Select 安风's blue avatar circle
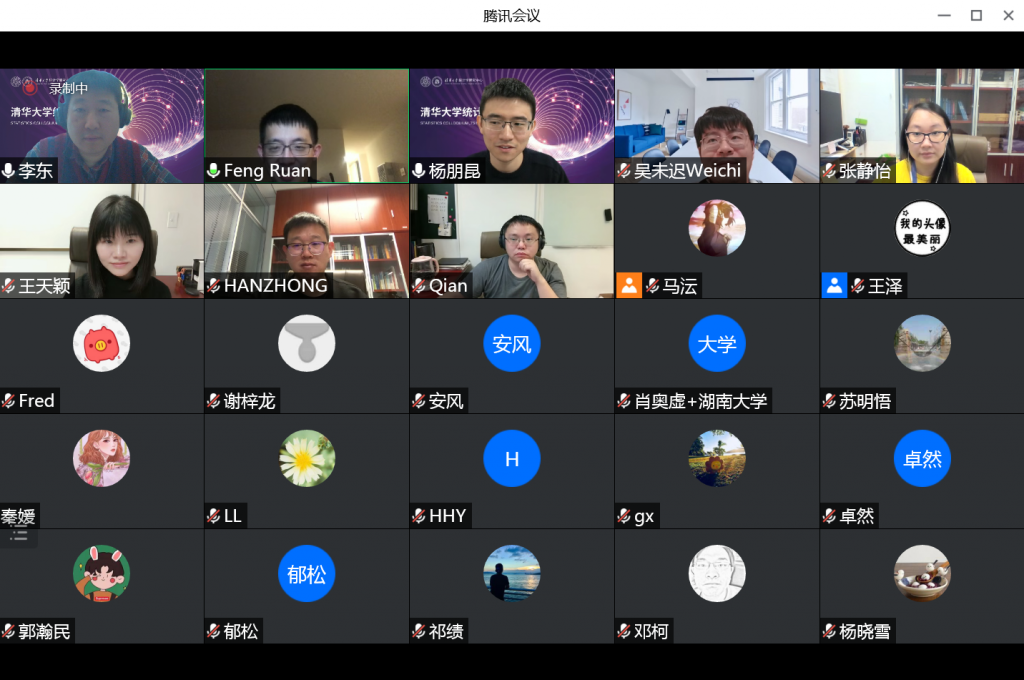This screenshot has width=1024, height=680. (512, 344)
